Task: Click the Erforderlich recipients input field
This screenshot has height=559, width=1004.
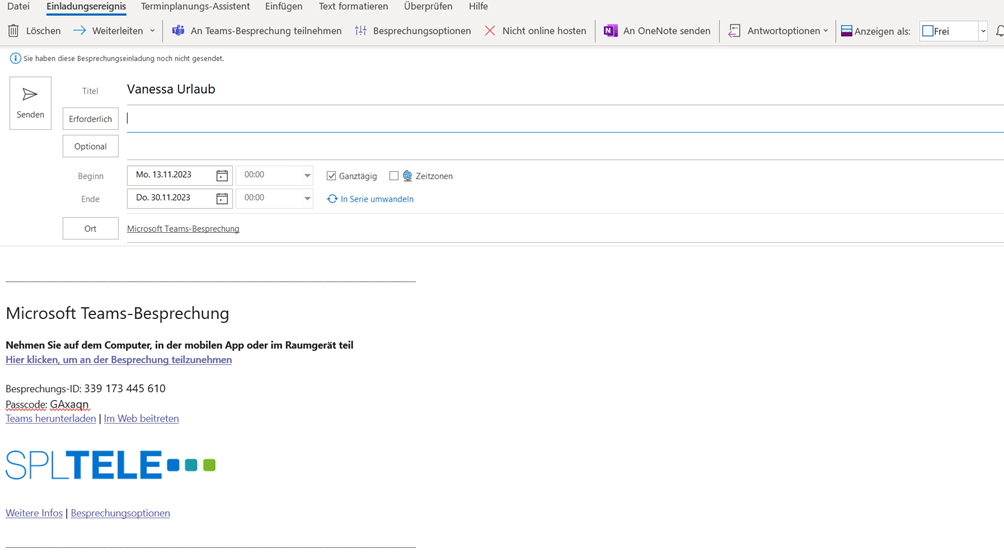Action: (x=565, y=118)
